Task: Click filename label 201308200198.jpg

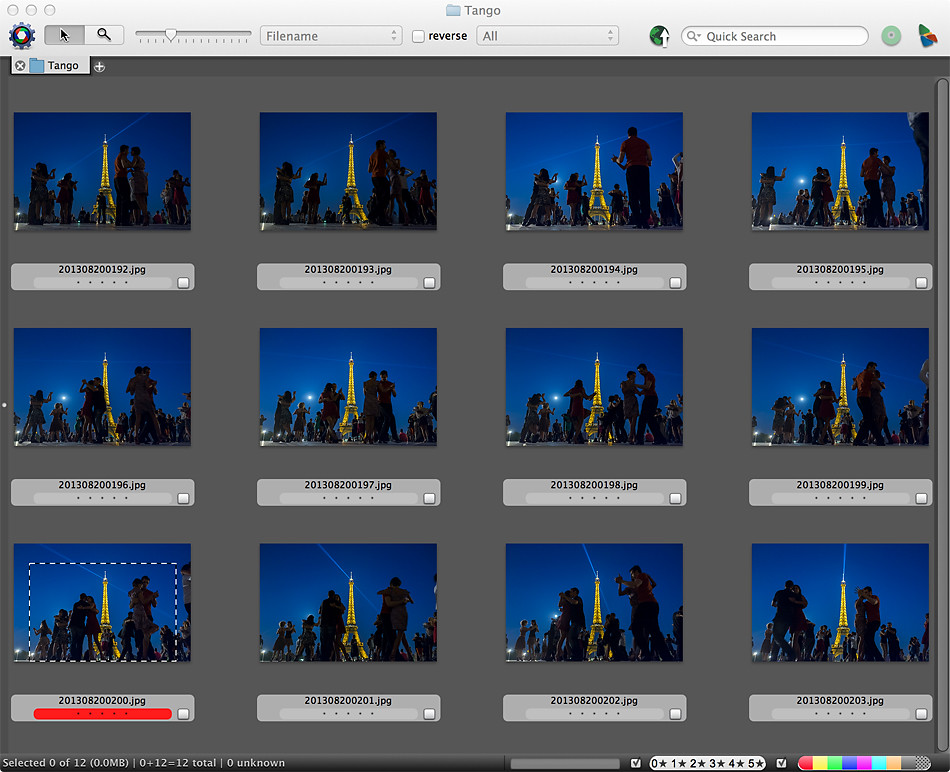Action: tap(594, 485)
